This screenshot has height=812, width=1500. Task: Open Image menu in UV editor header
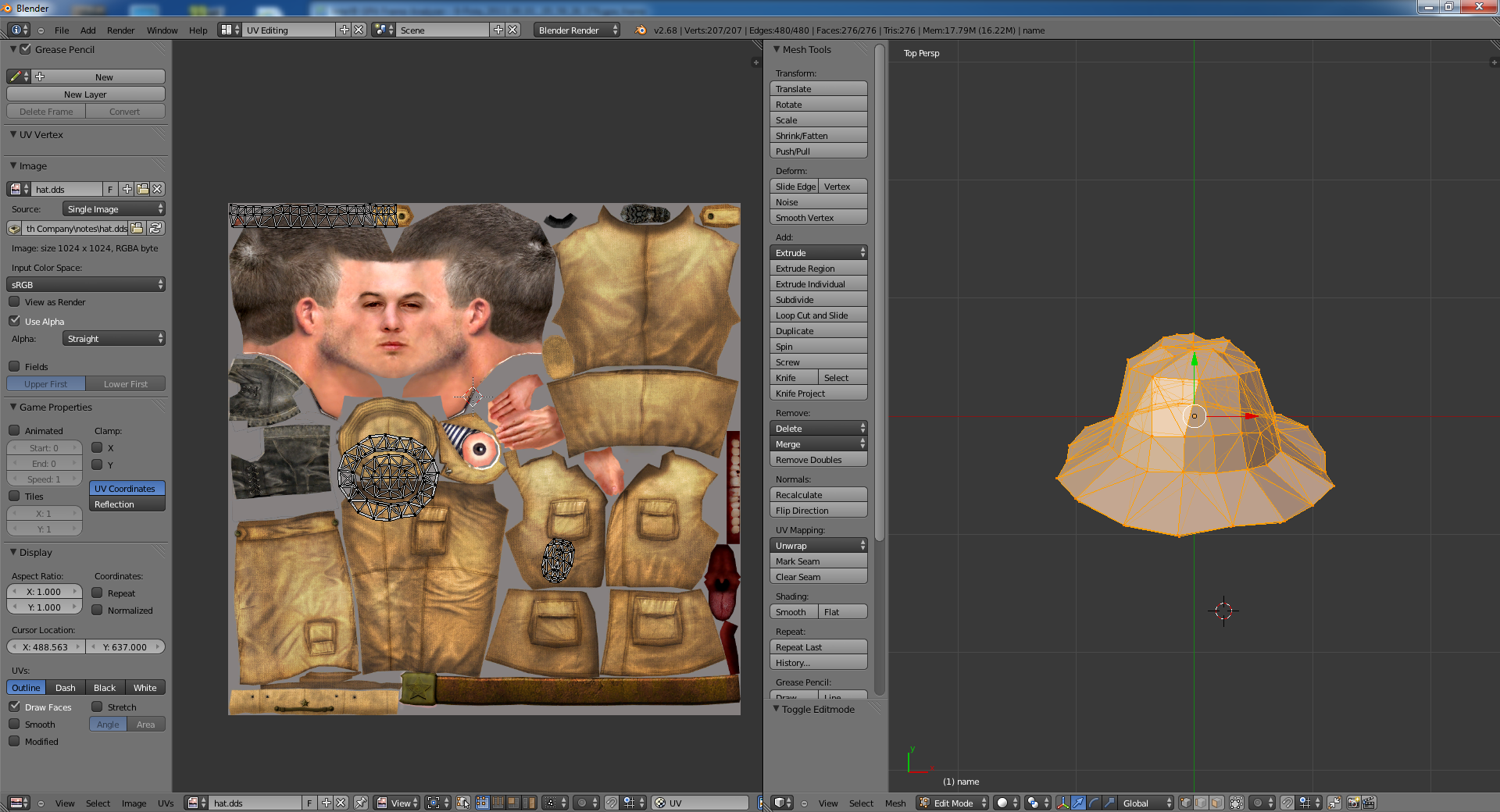(134, 803)
